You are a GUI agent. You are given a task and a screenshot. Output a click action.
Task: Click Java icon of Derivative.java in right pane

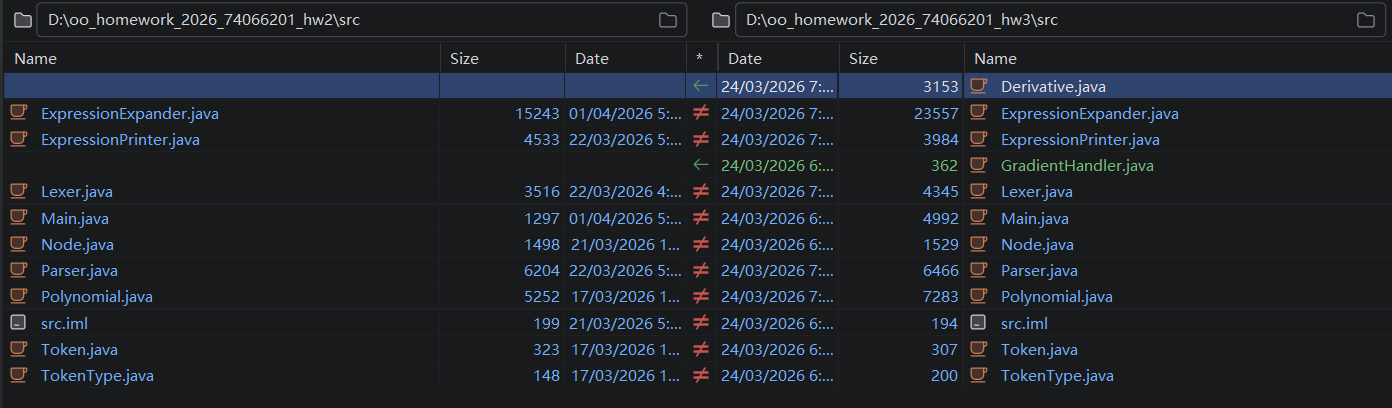[x=979, y=86]
